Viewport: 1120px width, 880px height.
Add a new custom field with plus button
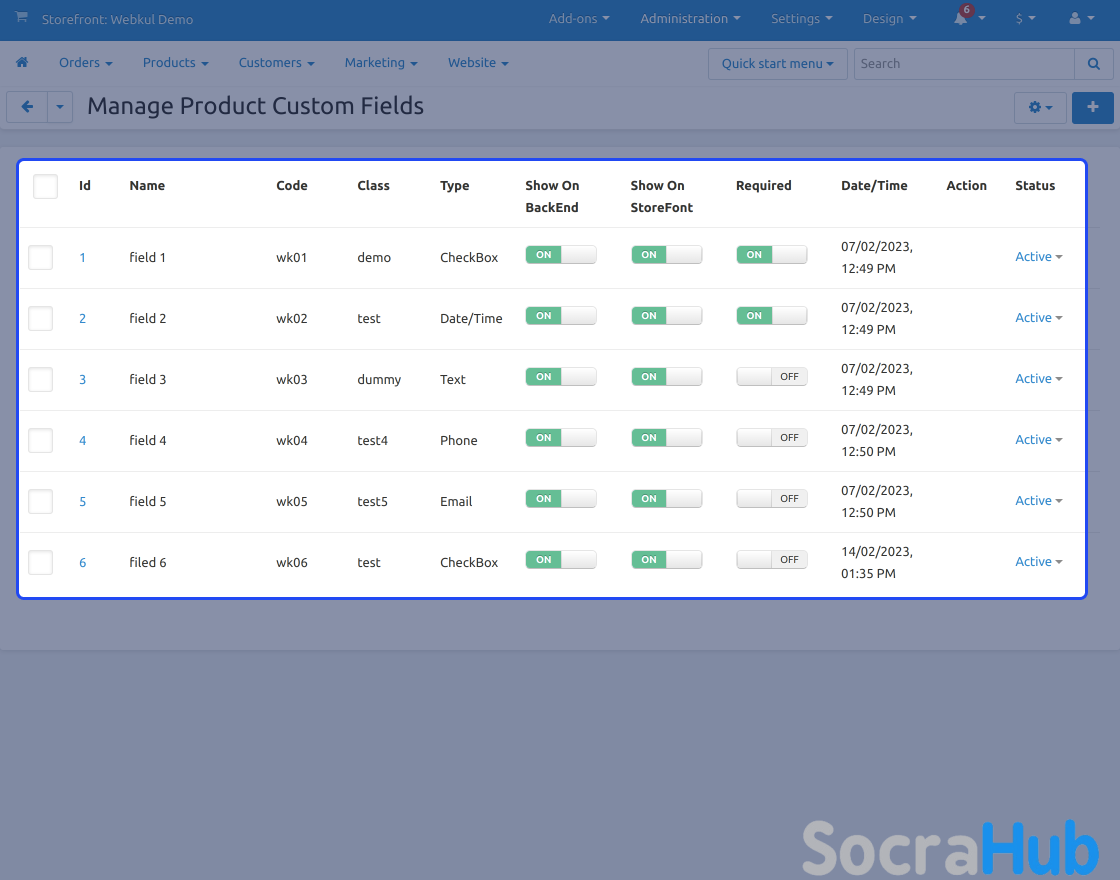pos(1092,108)
